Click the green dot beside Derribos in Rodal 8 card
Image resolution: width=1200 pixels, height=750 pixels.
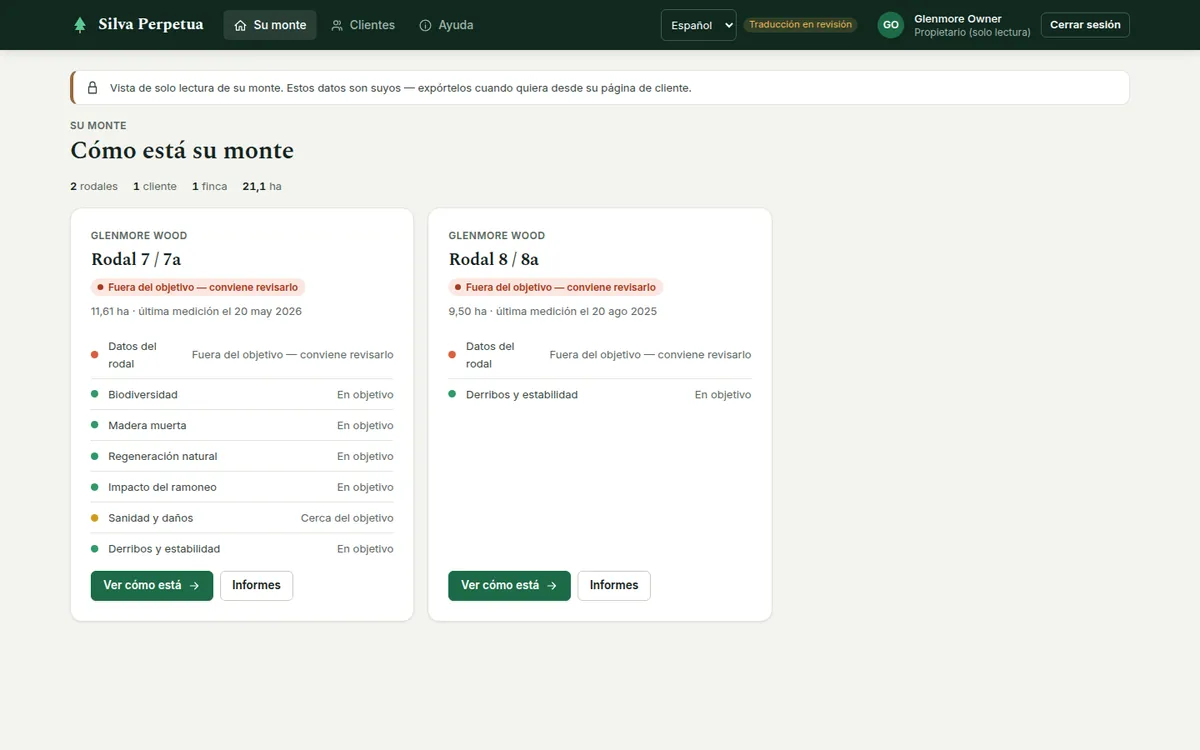tap(452, 394)
